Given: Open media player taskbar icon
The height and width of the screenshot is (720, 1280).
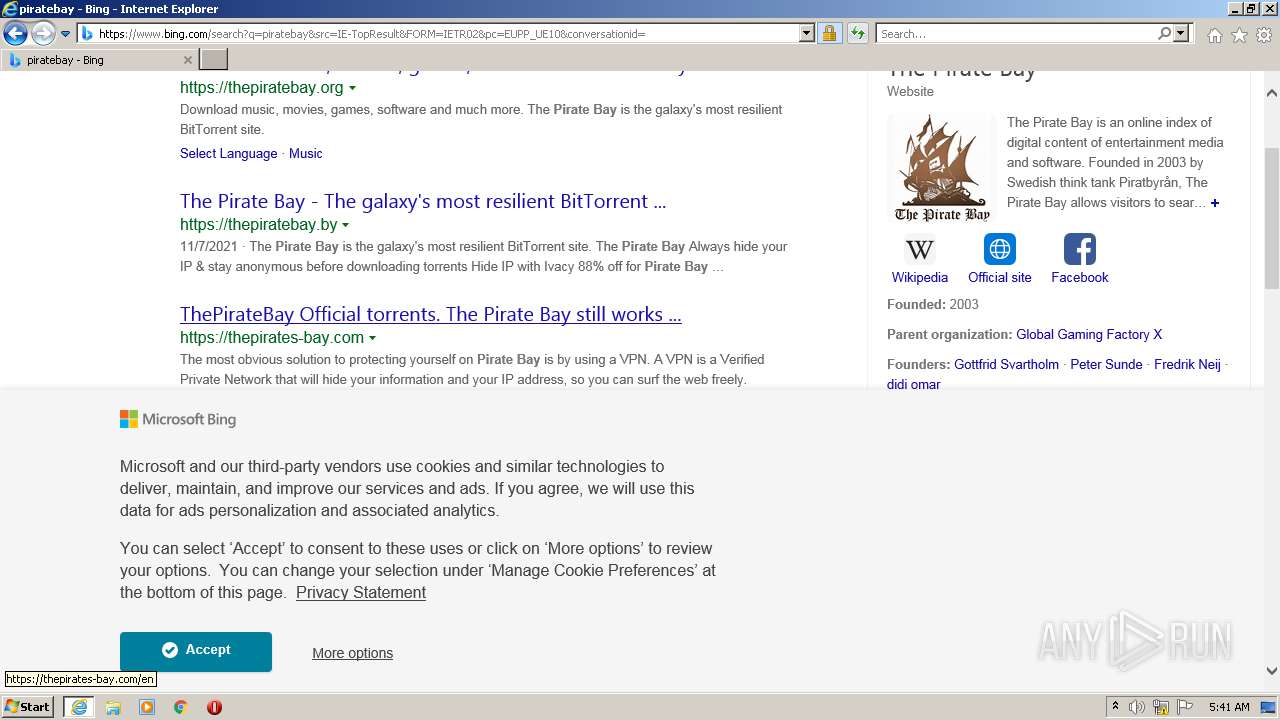Looking at the screenshot, I should (x=147, y=707).
